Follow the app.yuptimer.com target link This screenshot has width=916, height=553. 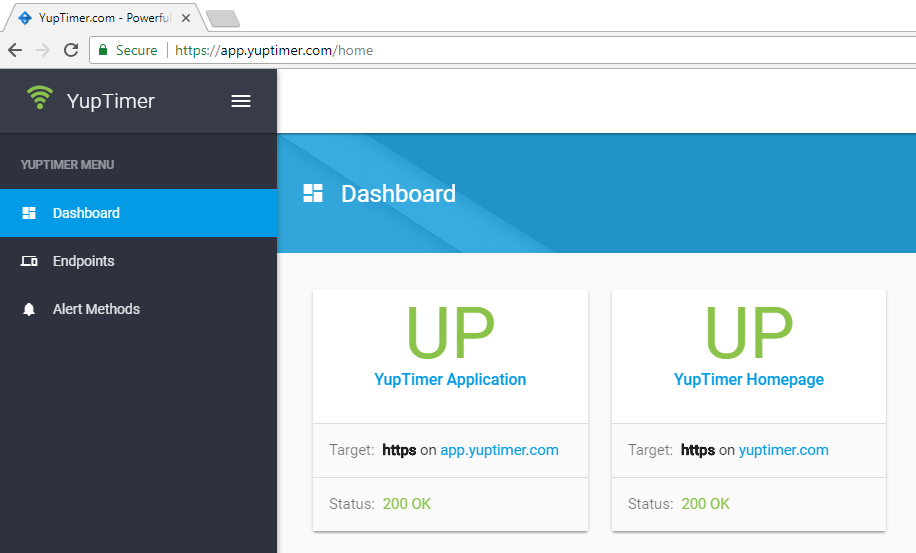coord(499,450)
